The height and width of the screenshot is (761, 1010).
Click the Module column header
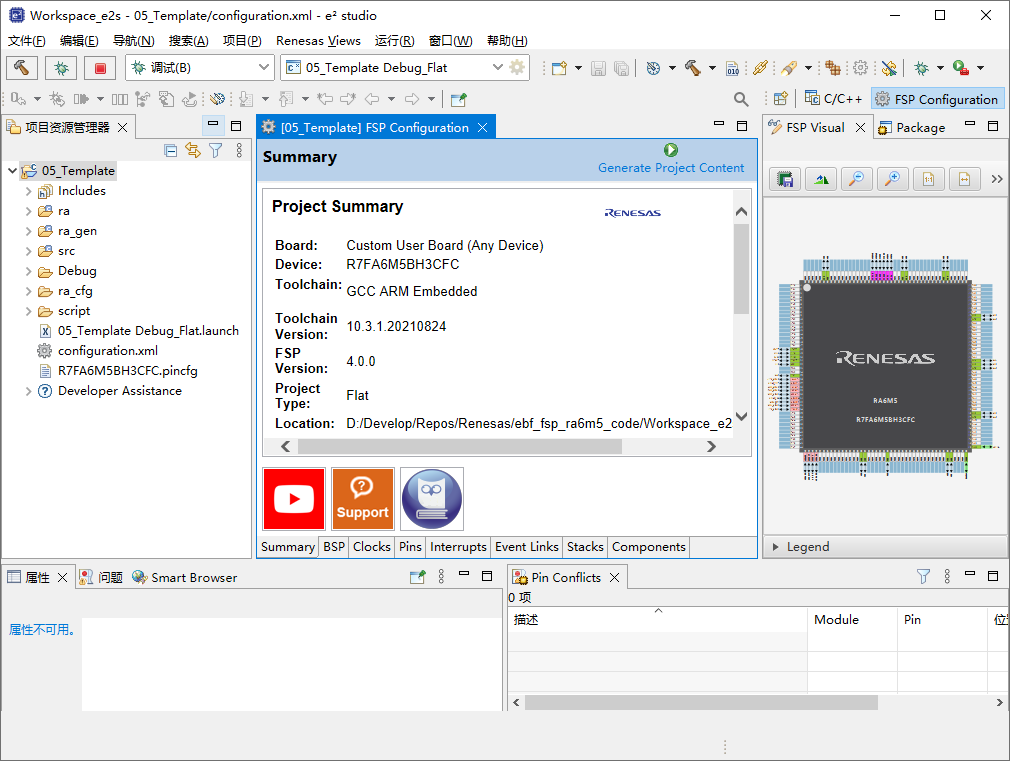[852, 620]
